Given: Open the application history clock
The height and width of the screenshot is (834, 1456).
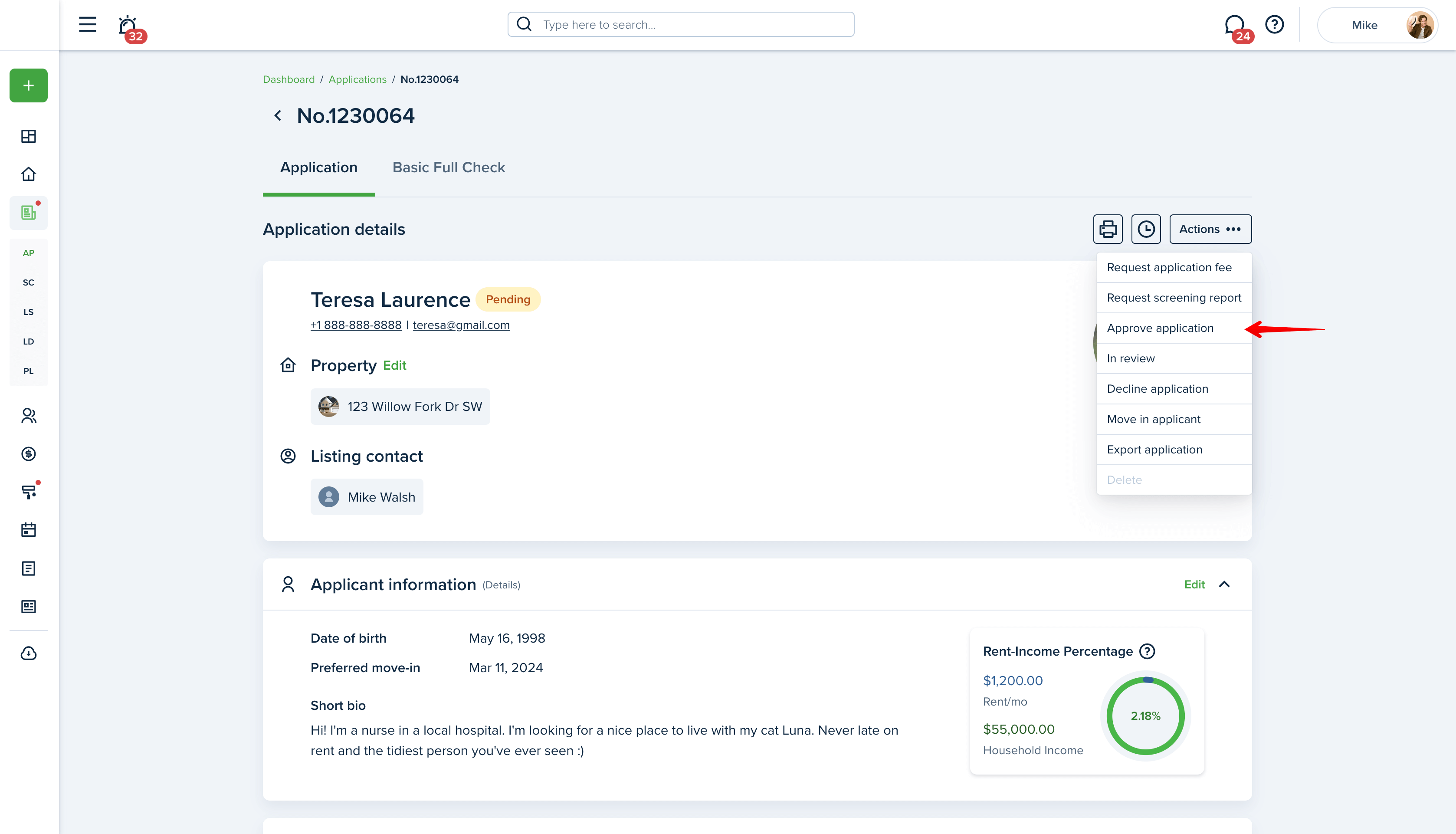Looking at the screenshot, I should [x=1146, y=229].
